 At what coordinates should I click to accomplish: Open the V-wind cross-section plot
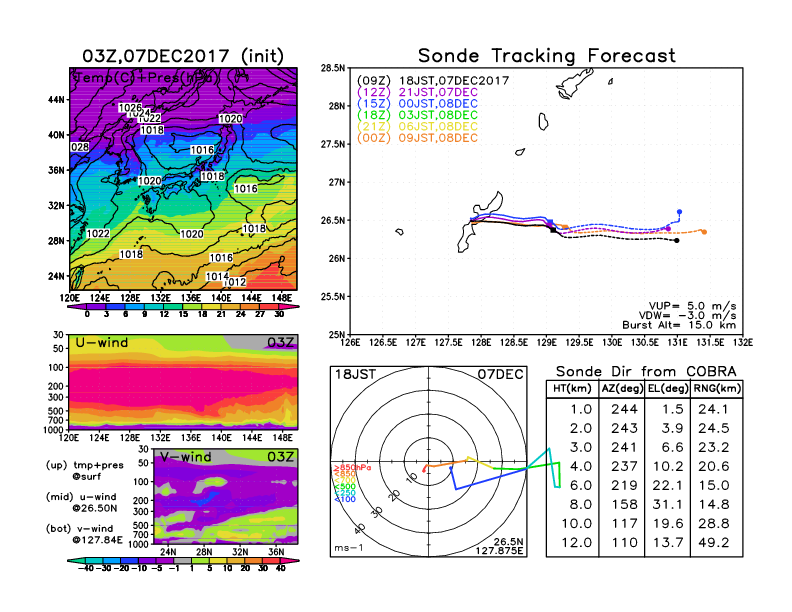pos(225,496)
